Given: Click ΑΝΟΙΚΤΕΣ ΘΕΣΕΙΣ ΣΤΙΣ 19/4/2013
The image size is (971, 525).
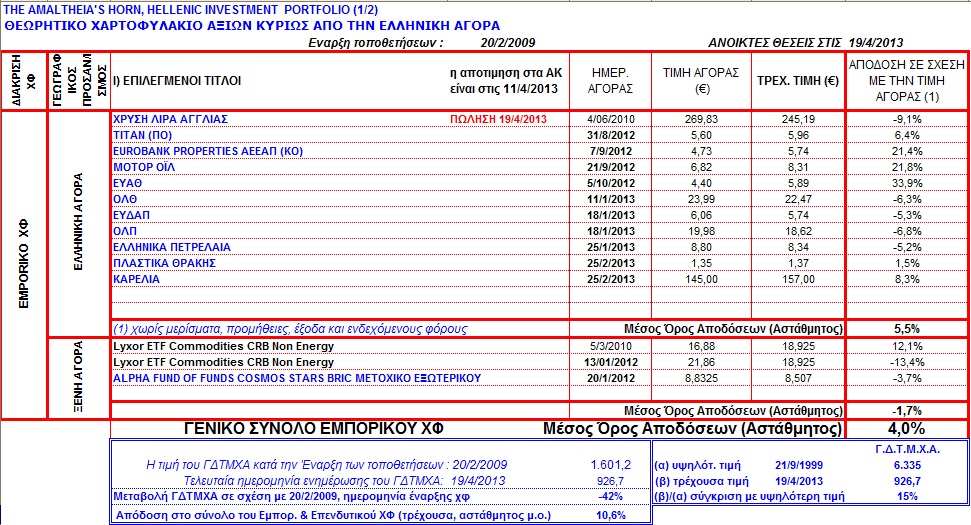Looking at the screenshot, I should click(806, 43).
